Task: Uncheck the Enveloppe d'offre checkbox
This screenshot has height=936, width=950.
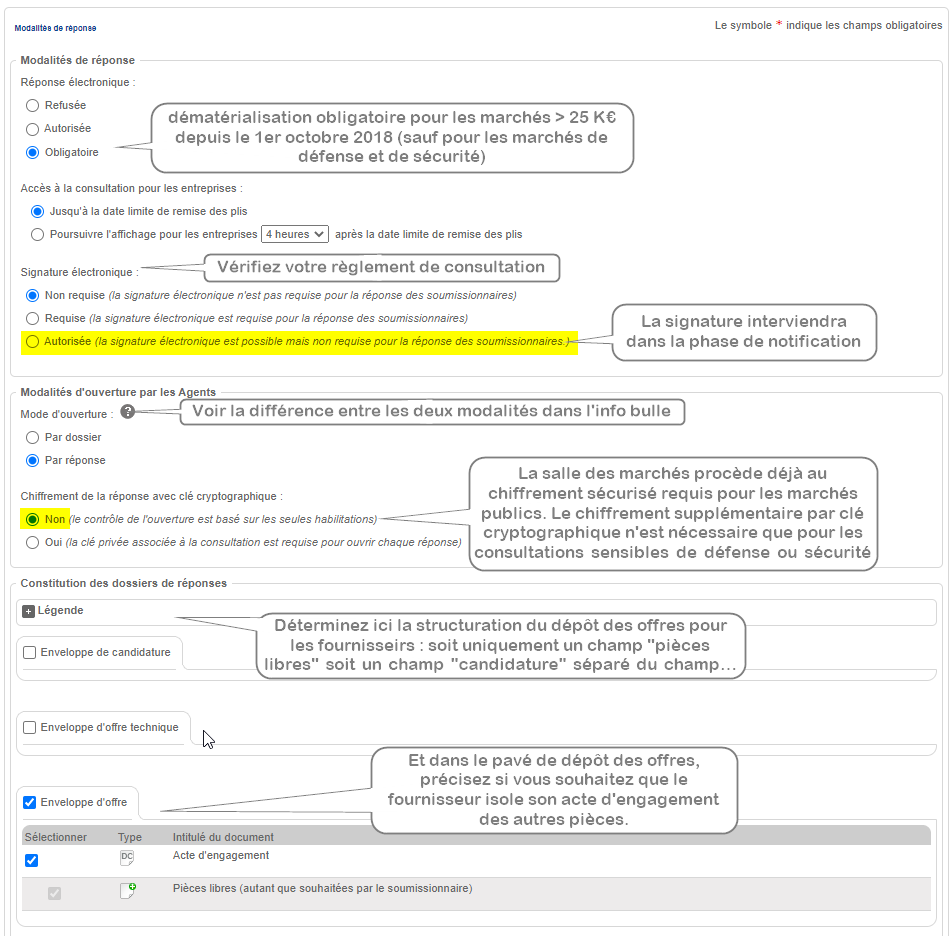Action: pos(29,802)
